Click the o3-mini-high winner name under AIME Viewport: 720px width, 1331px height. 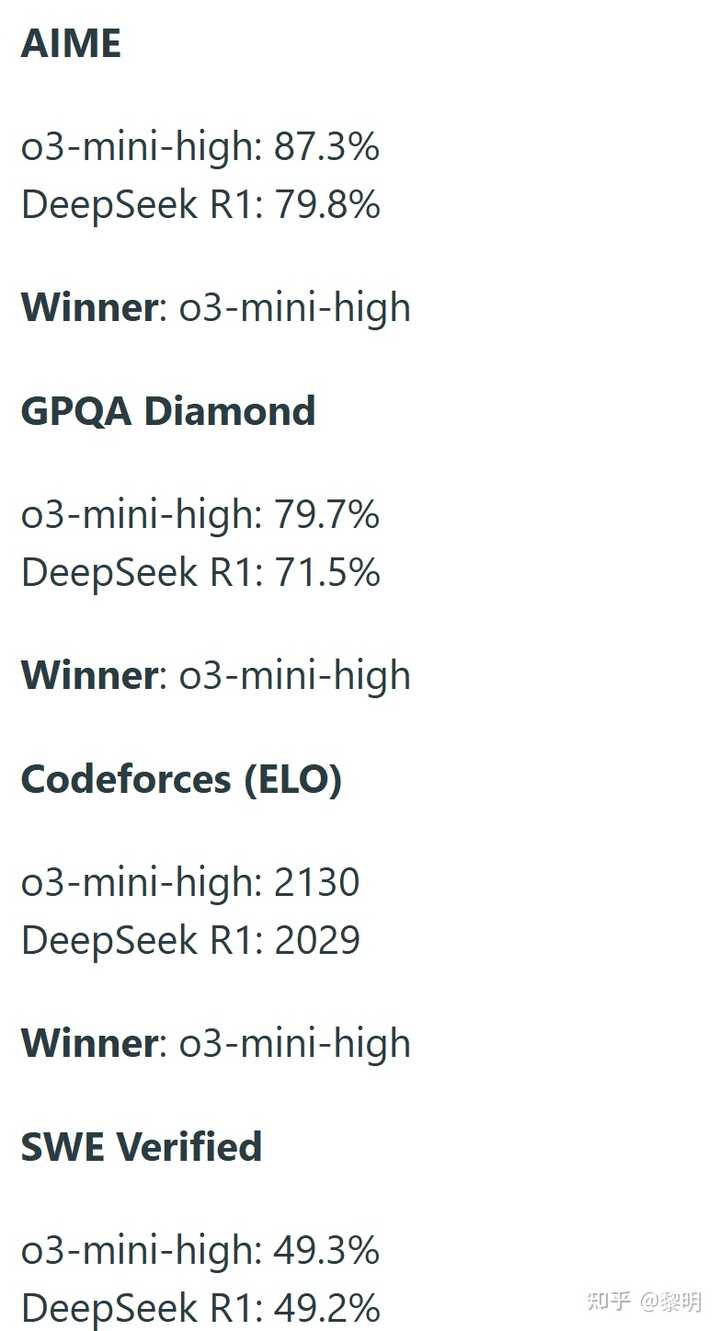tap(295, 307)
